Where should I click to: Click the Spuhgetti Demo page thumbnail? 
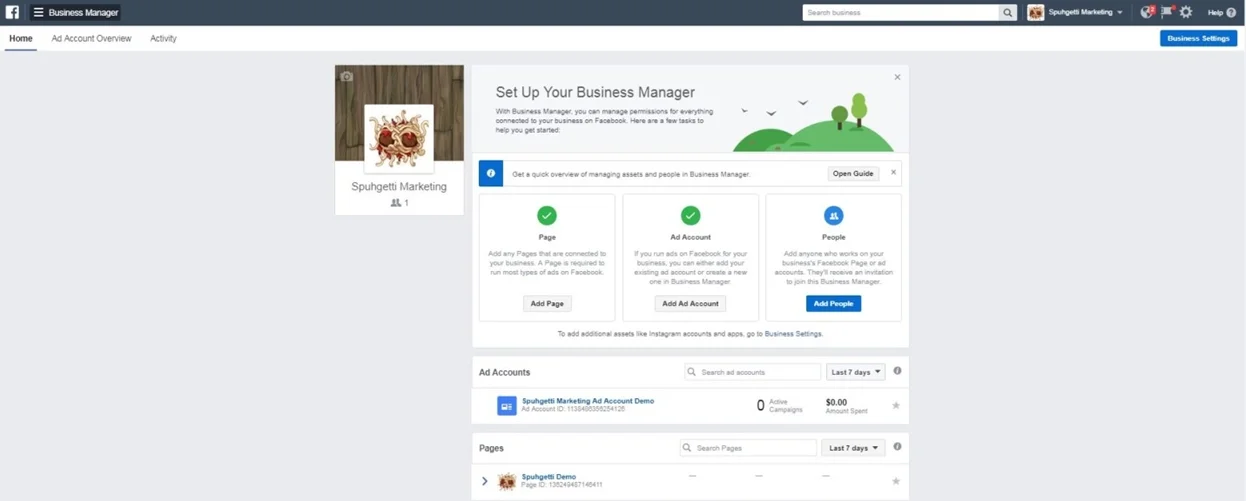(507, 481)
